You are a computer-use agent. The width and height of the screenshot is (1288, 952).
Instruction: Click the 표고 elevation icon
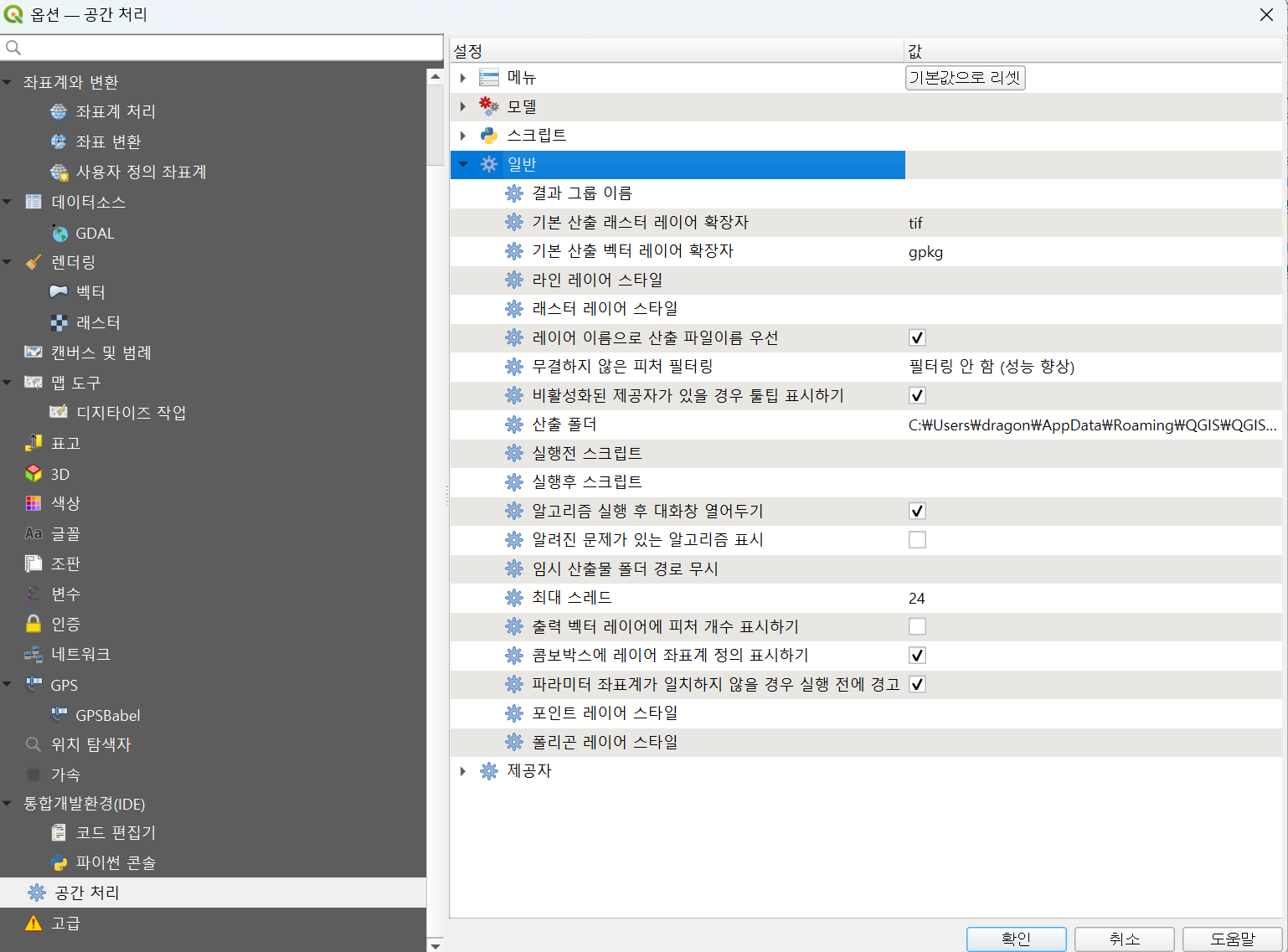coord(33,443)
